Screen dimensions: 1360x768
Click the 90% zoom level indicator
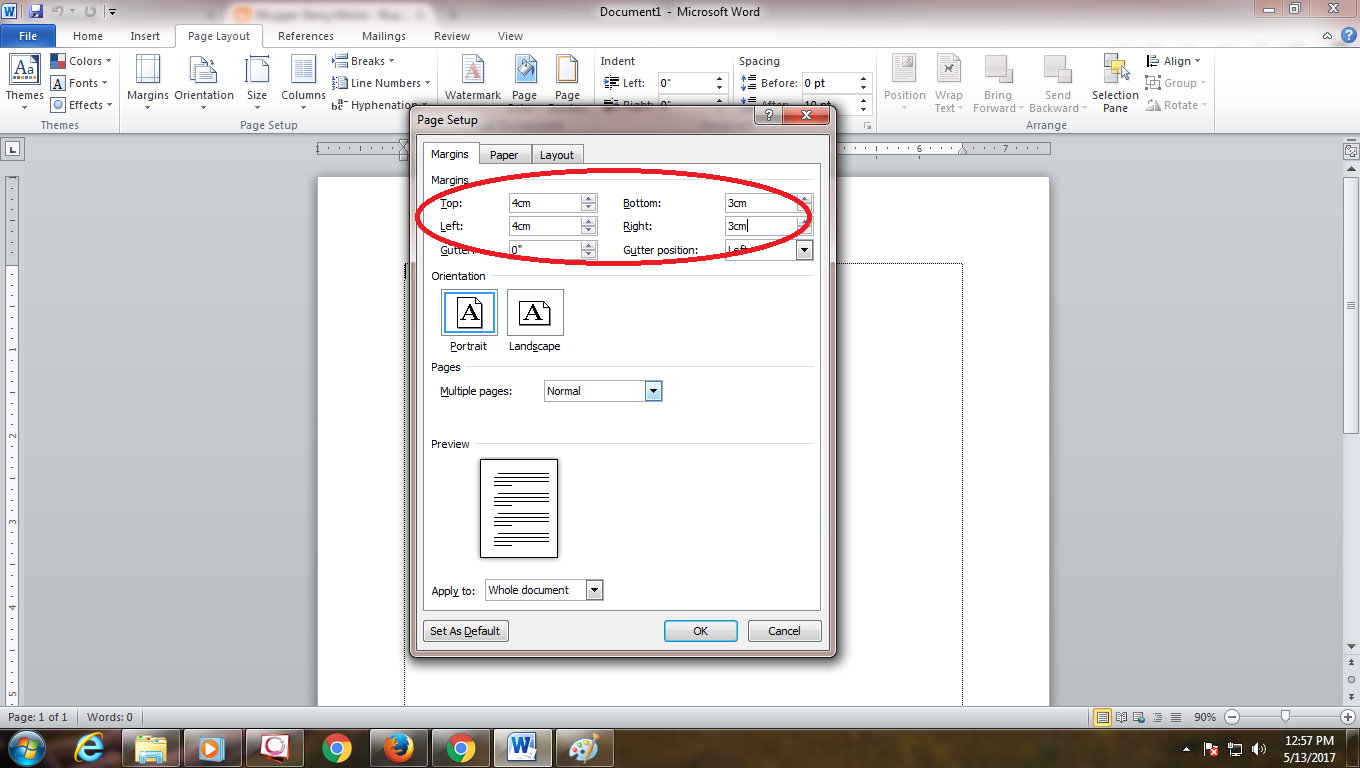coord(1205,717)
